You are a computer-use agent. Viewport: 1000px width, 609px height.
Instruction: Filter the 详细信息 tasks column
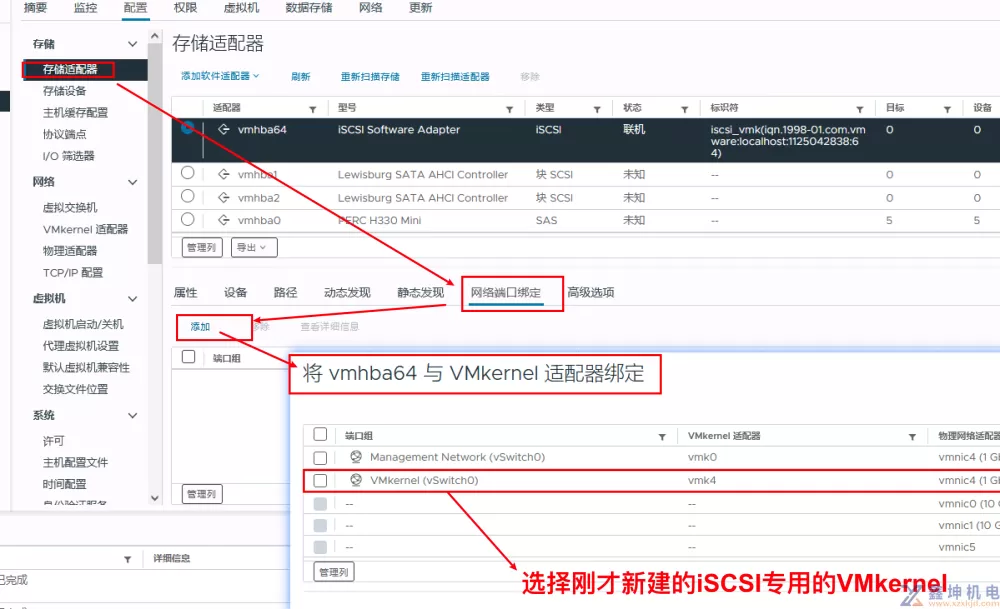click(x=128, y=559)
